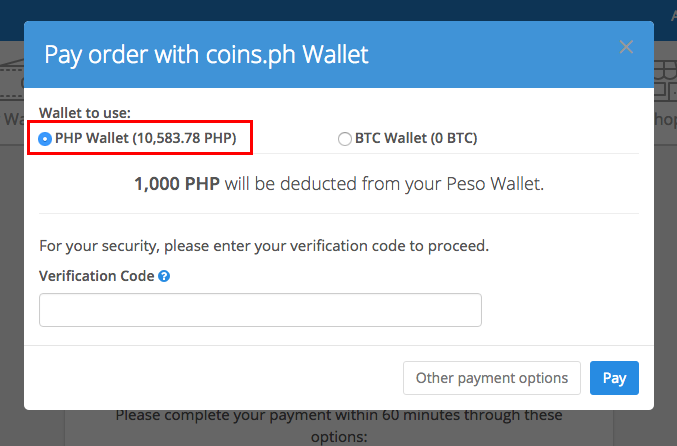Screen dimensions: 677x446
Task: Click the "Wallet to use:" heading
Action: click(85, 113)
